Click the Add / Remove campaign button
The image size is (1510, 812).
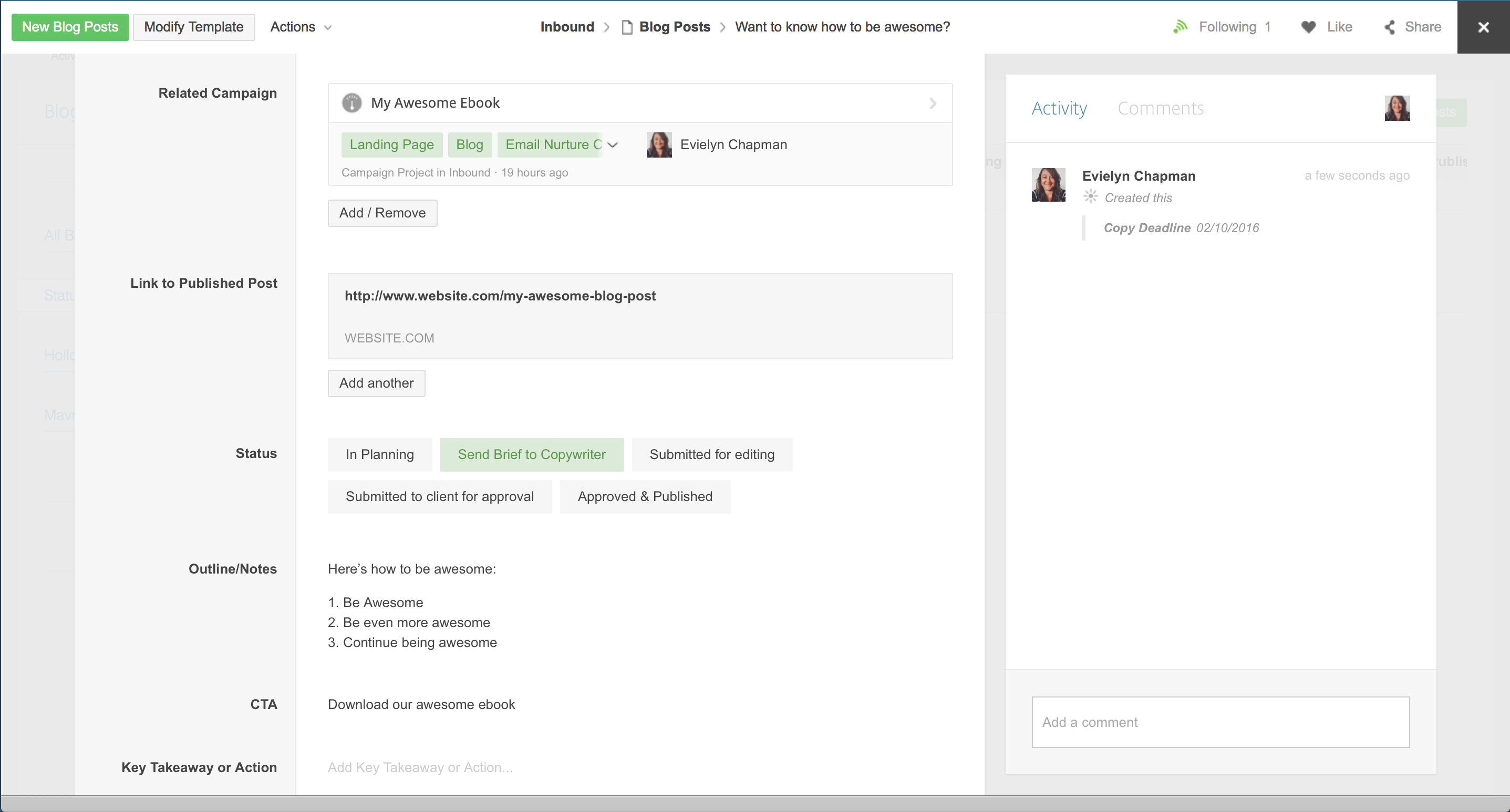click(x=382, y=213)
